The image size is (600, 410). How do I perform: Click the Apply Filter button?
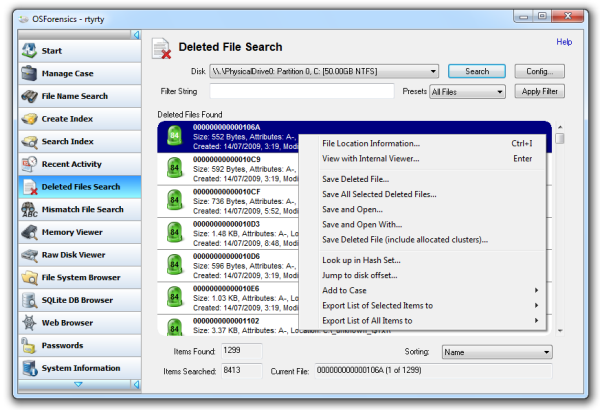click(540, 91)
